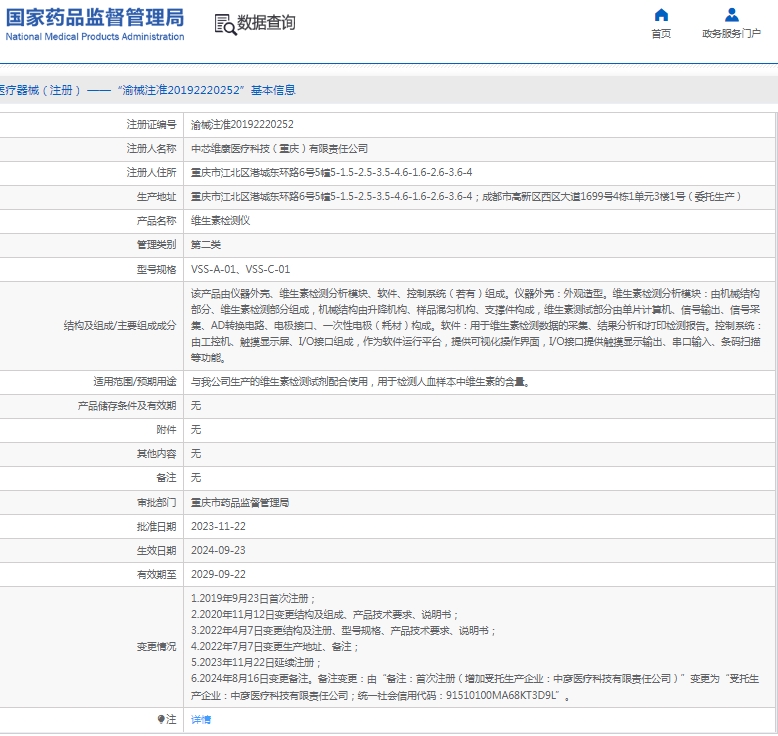Select registration number value 渝械注准20192220252
This screenshot has width=778, height=736.
242,125
